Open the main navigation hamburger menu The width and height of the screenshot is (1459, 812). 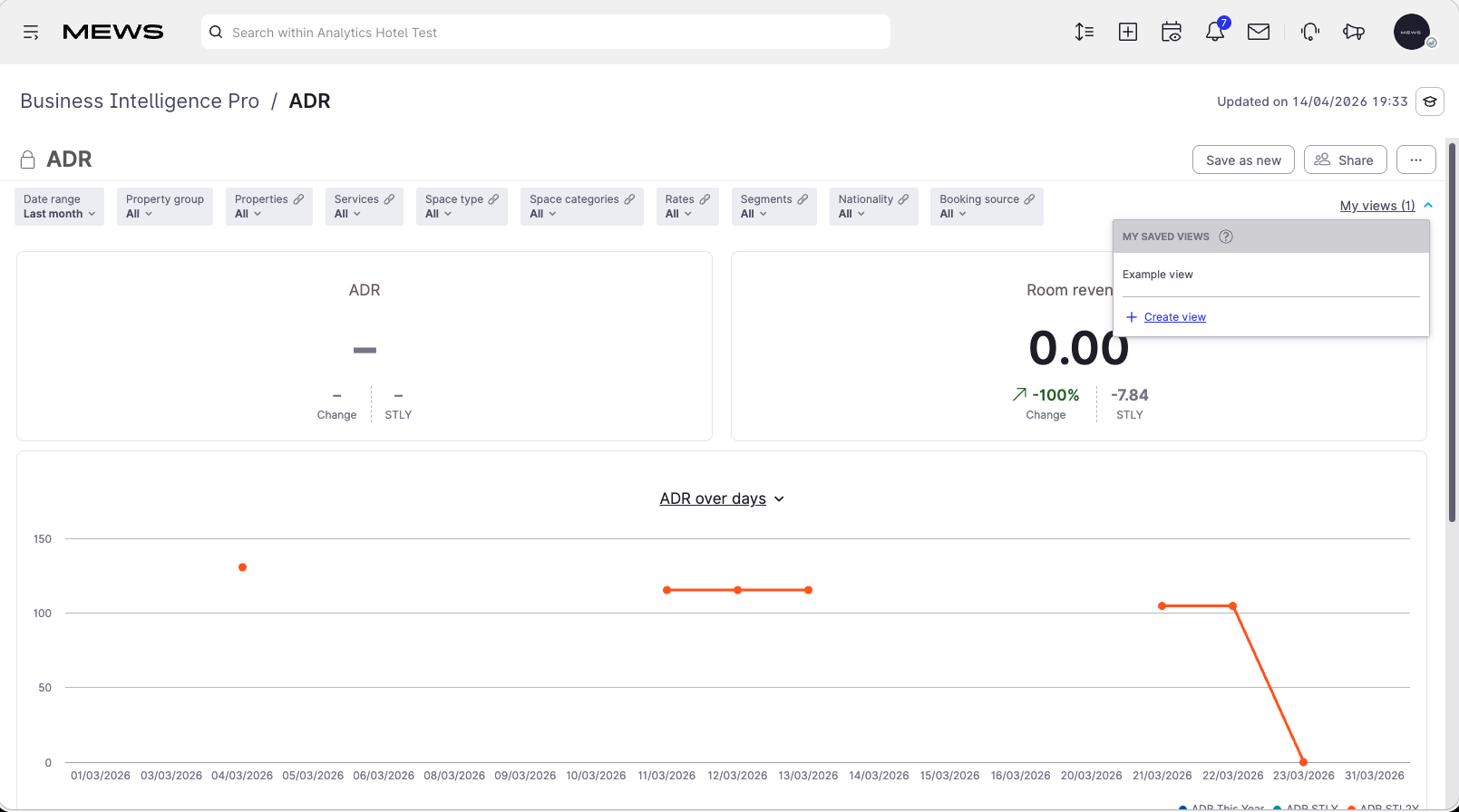[x=31, y=33]
